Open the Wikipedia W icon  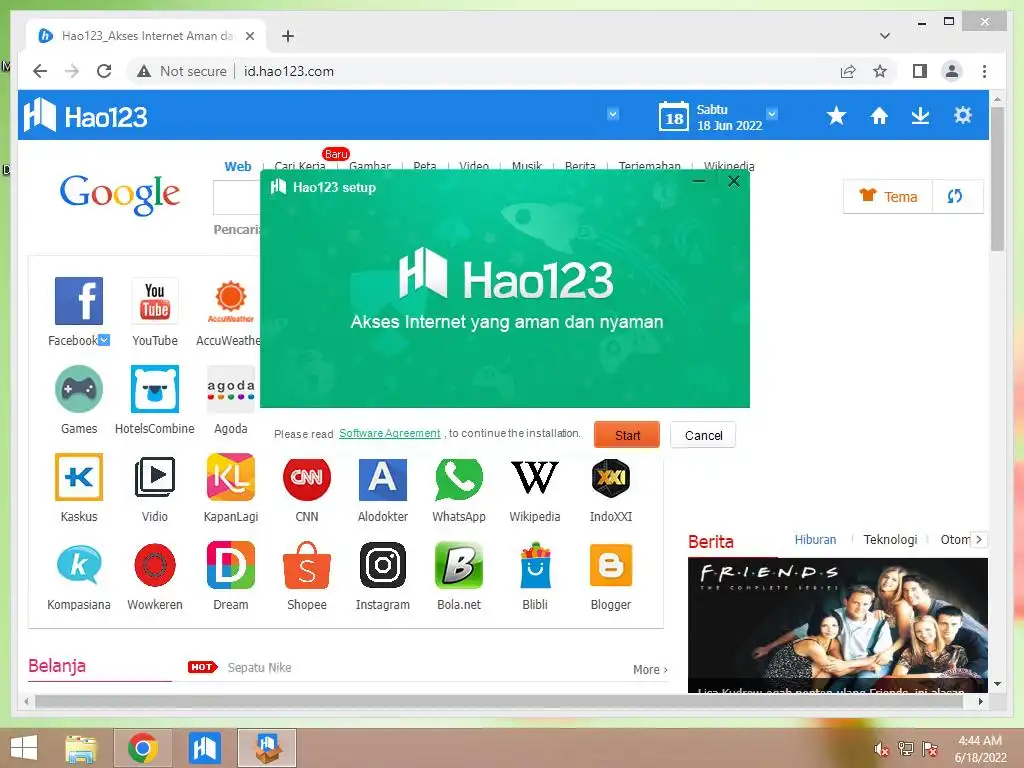click(535, 477)
